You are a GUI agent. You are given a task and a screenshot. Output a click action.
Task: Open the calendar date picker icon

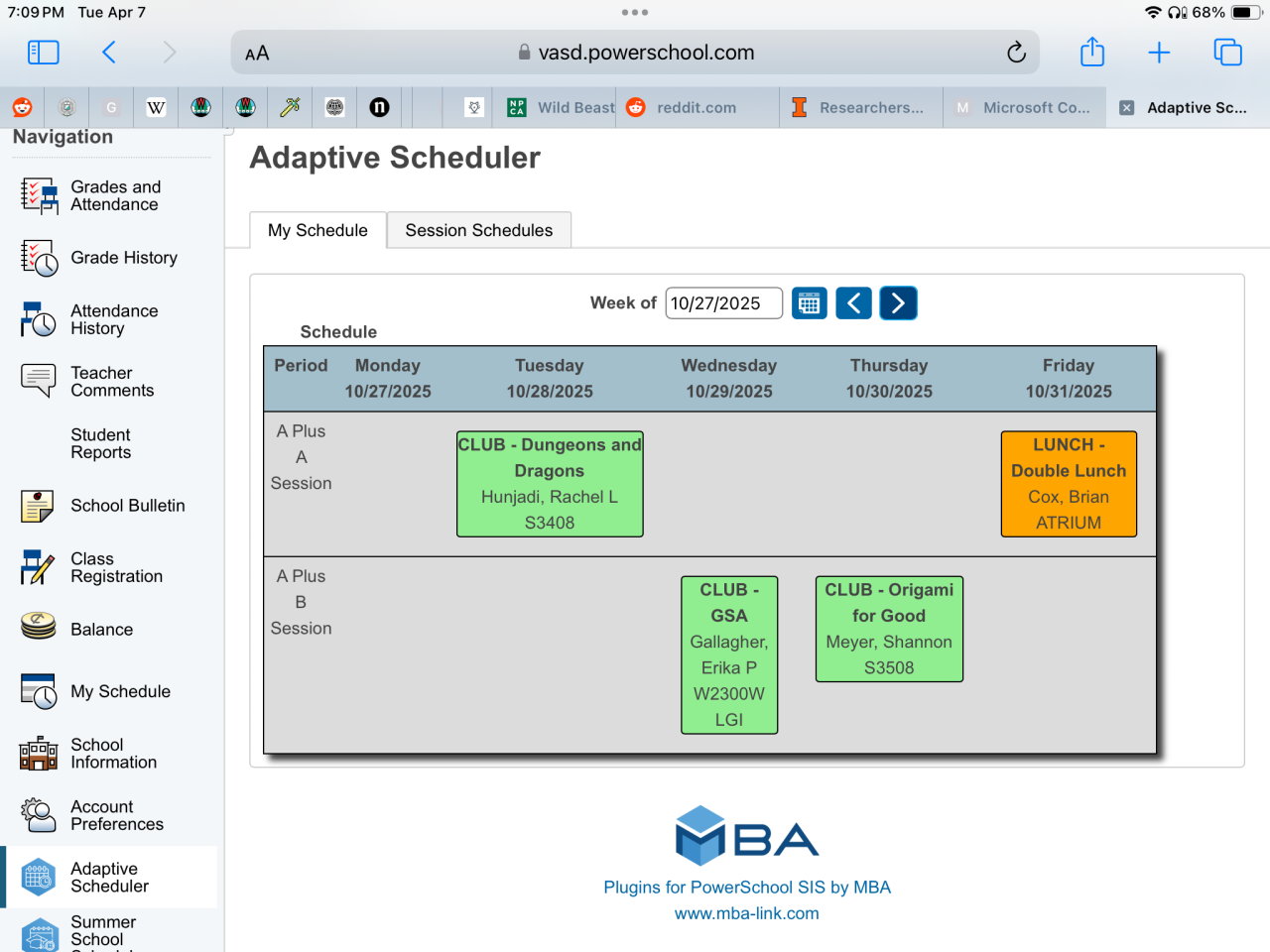point(810,303)
